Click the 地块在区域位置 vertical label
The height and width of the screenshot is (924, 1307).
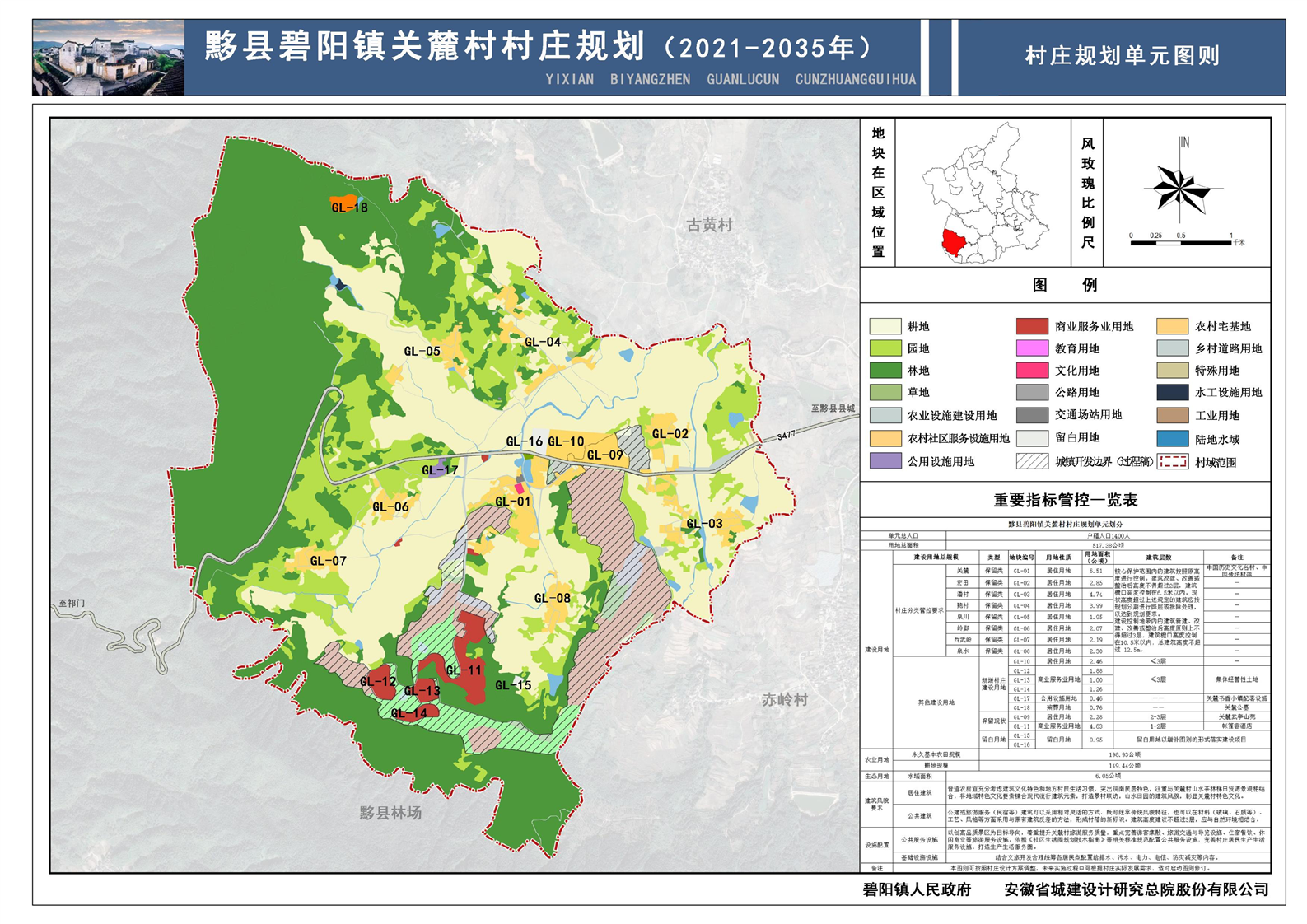point(878,192)
